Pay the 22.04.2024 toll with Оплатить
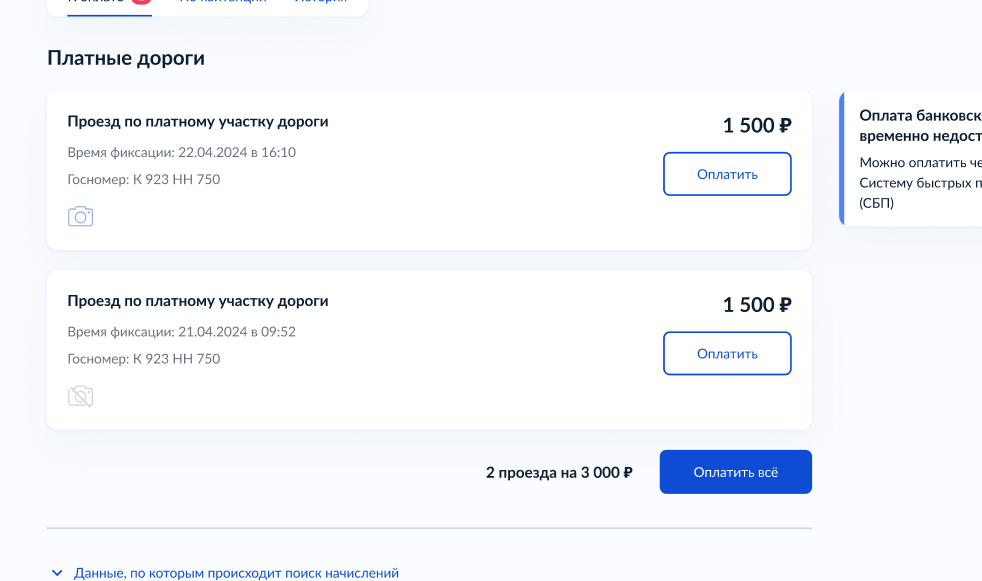The width and height of the screenshot is (982, 581). click(727, 174)
